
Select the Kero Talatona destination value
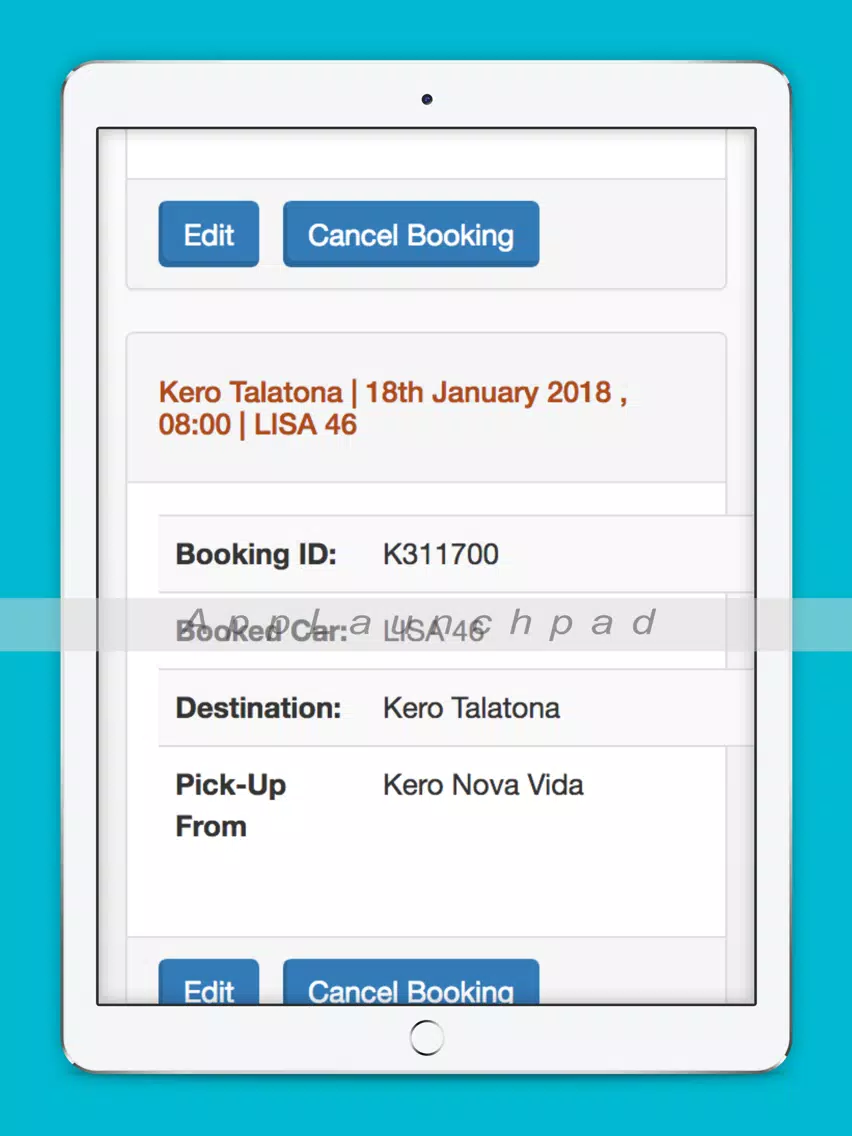point(471,708)
